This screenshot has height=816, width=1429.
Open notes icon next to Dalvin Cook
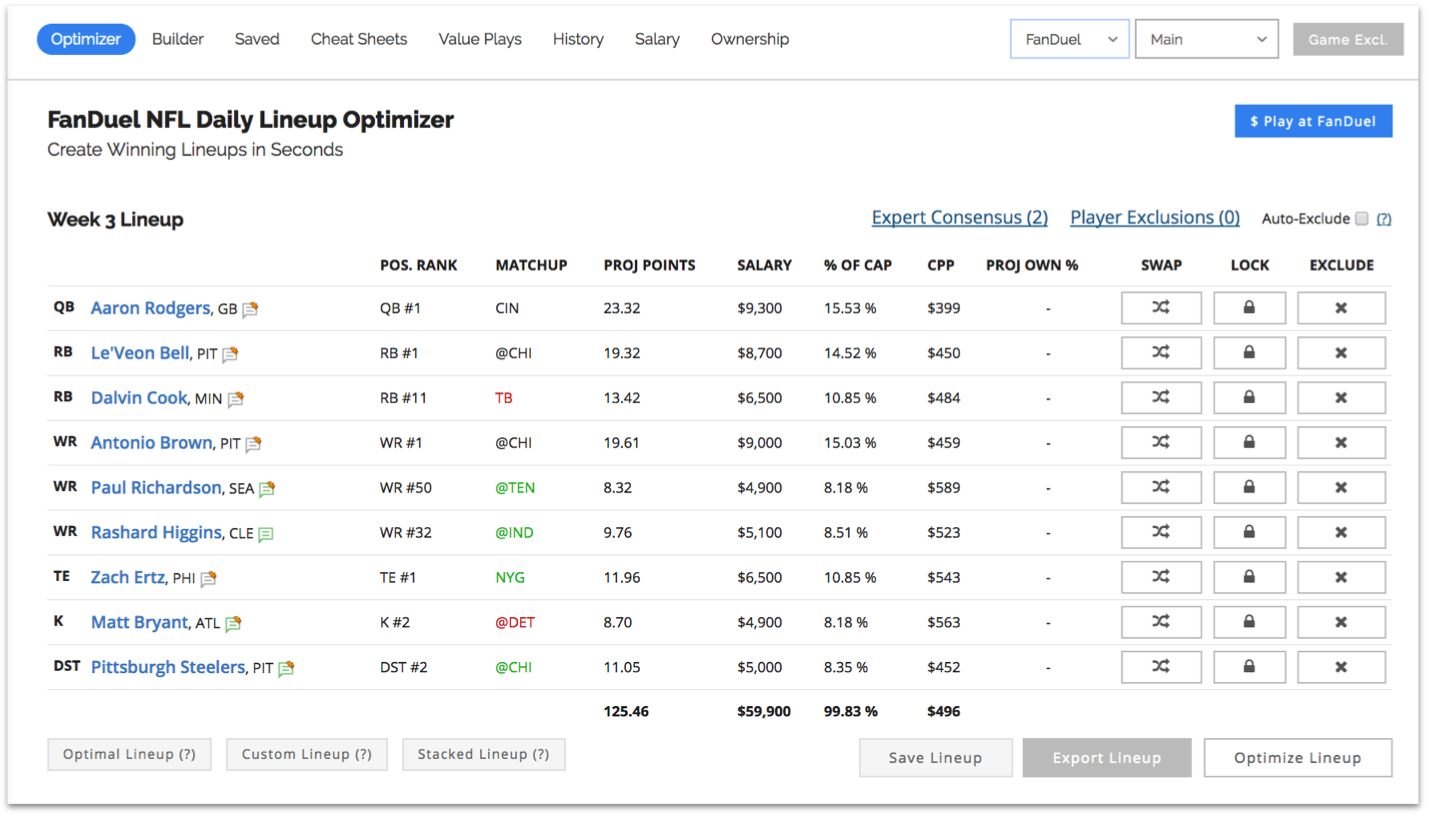[x=235, y=399]
